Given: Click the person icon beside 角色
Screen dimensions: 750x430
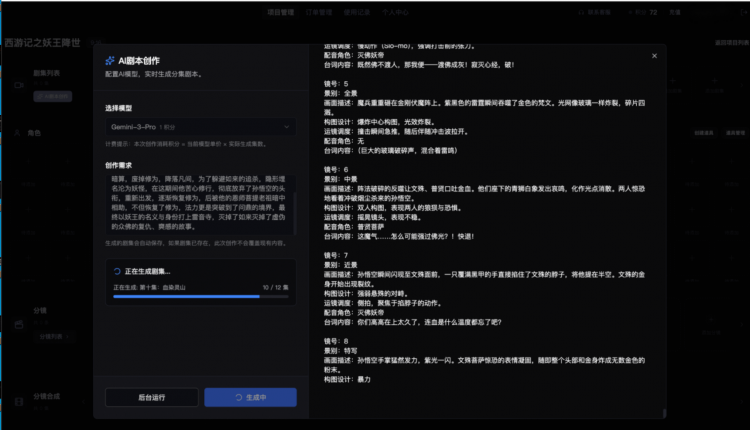Looking at the screenshot, I should click(x=17, y=133).
